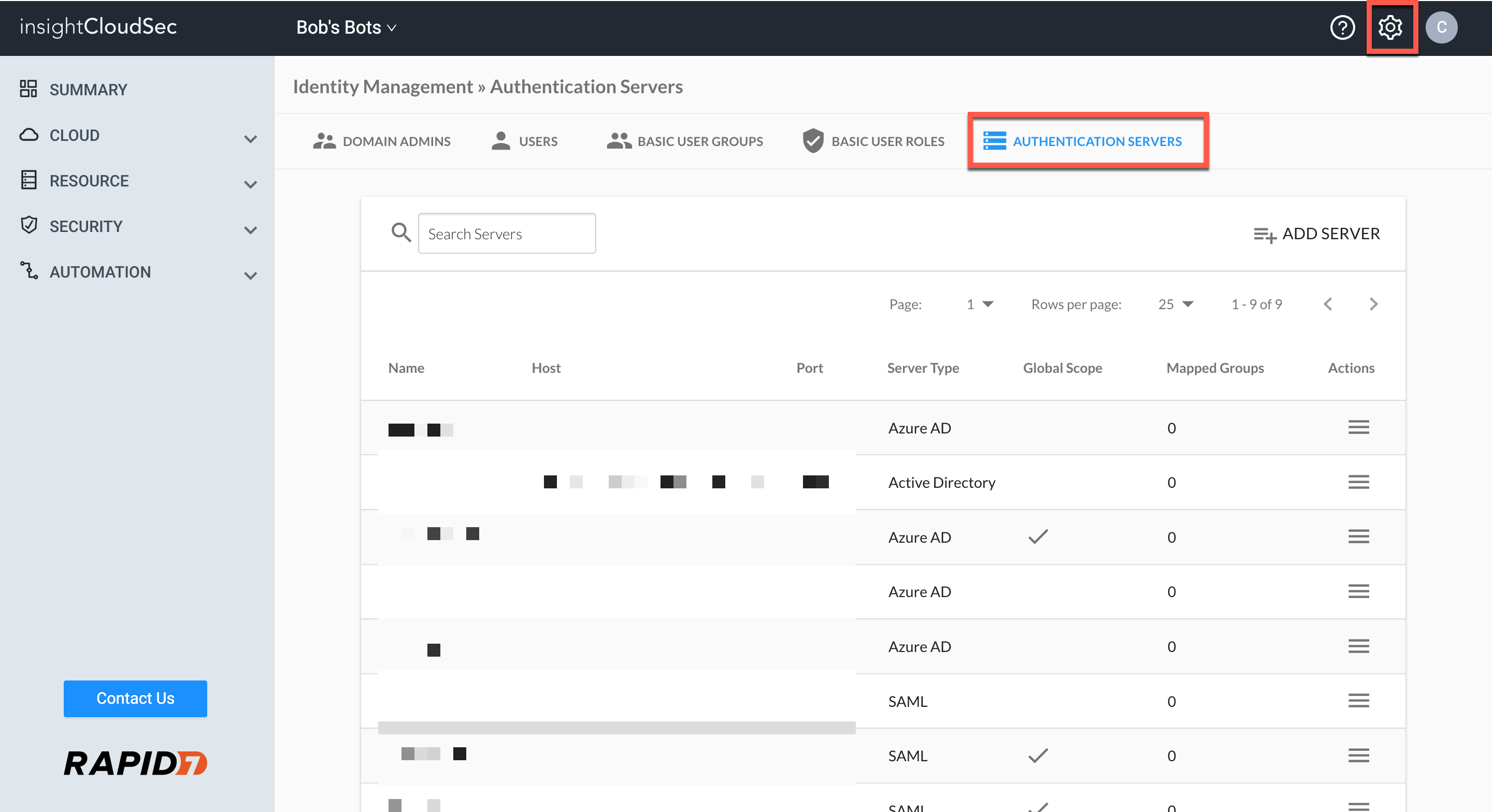
Task: Expand the Security sidebar section
Action: click(x=250, y=230)
